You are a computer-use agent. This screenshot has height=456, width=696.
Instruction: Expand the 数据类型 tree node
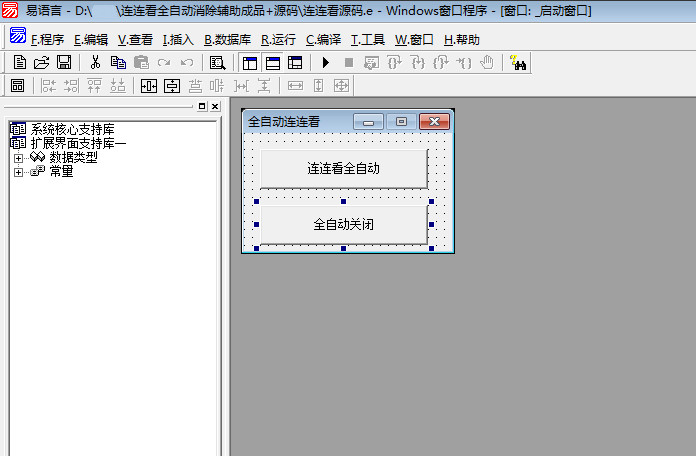pyautogui.click(x=18, y=158)
